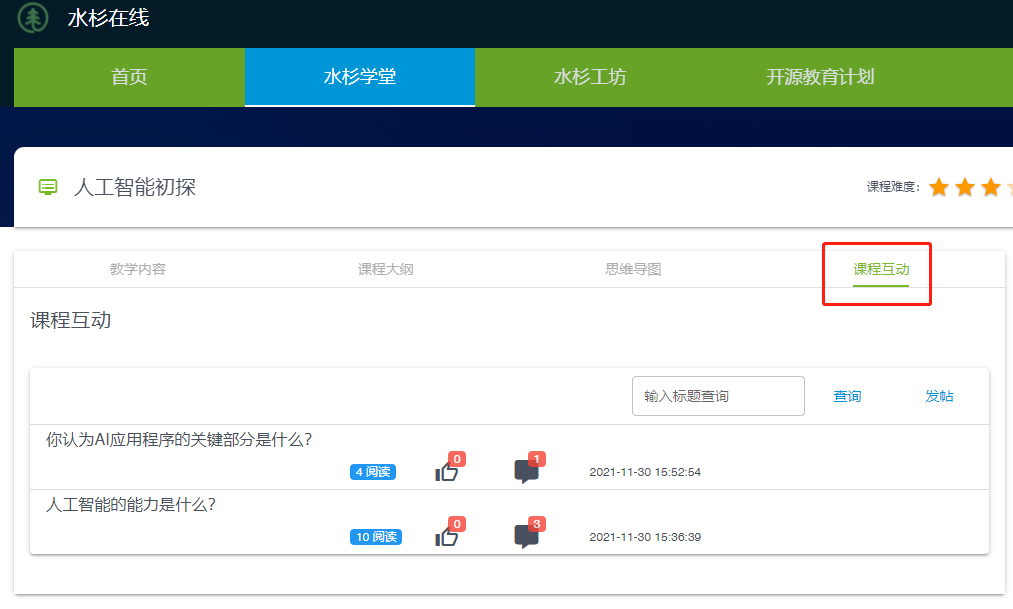Image resolution: width=1013 pixels, height=609 pixels.
Task: Click 发帖 to create a new post
Action: [x=939, y=396]
